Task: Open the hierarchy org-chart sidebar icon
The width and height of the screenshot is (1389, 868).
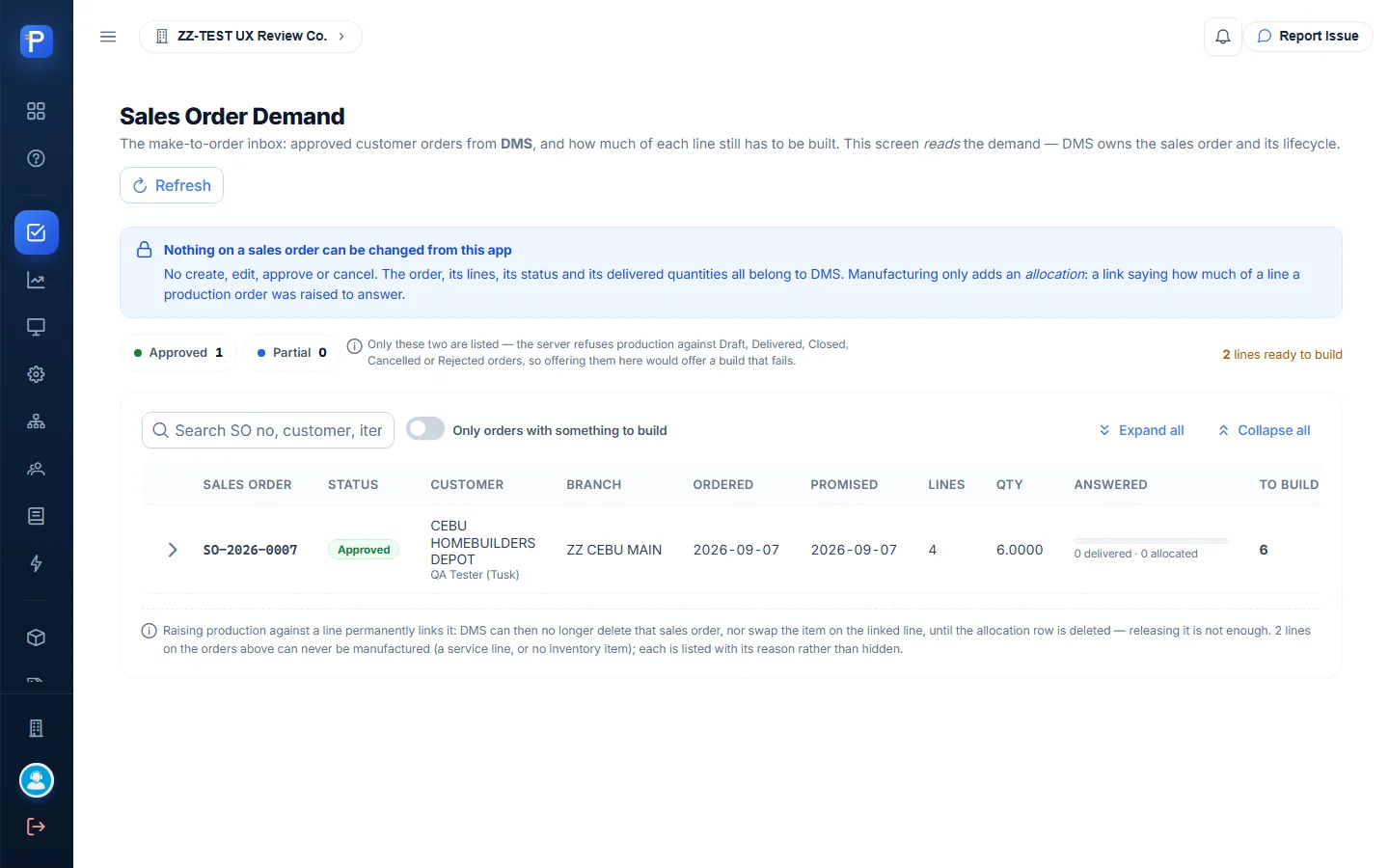Action: (37, 421)
